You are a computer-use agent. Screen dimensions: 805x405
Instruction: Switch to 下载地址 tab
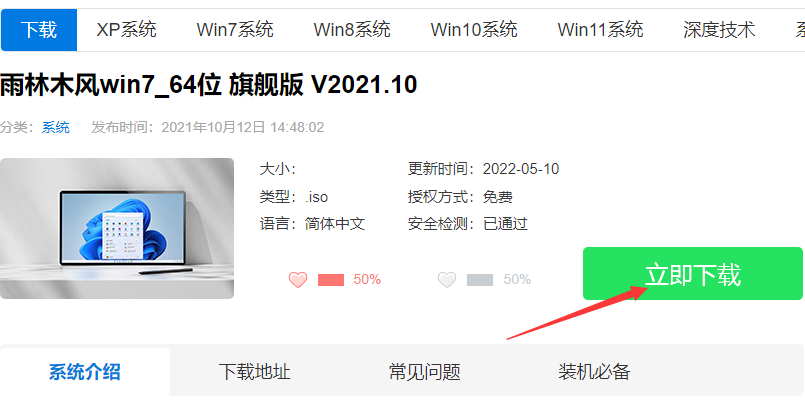point(255,372)
